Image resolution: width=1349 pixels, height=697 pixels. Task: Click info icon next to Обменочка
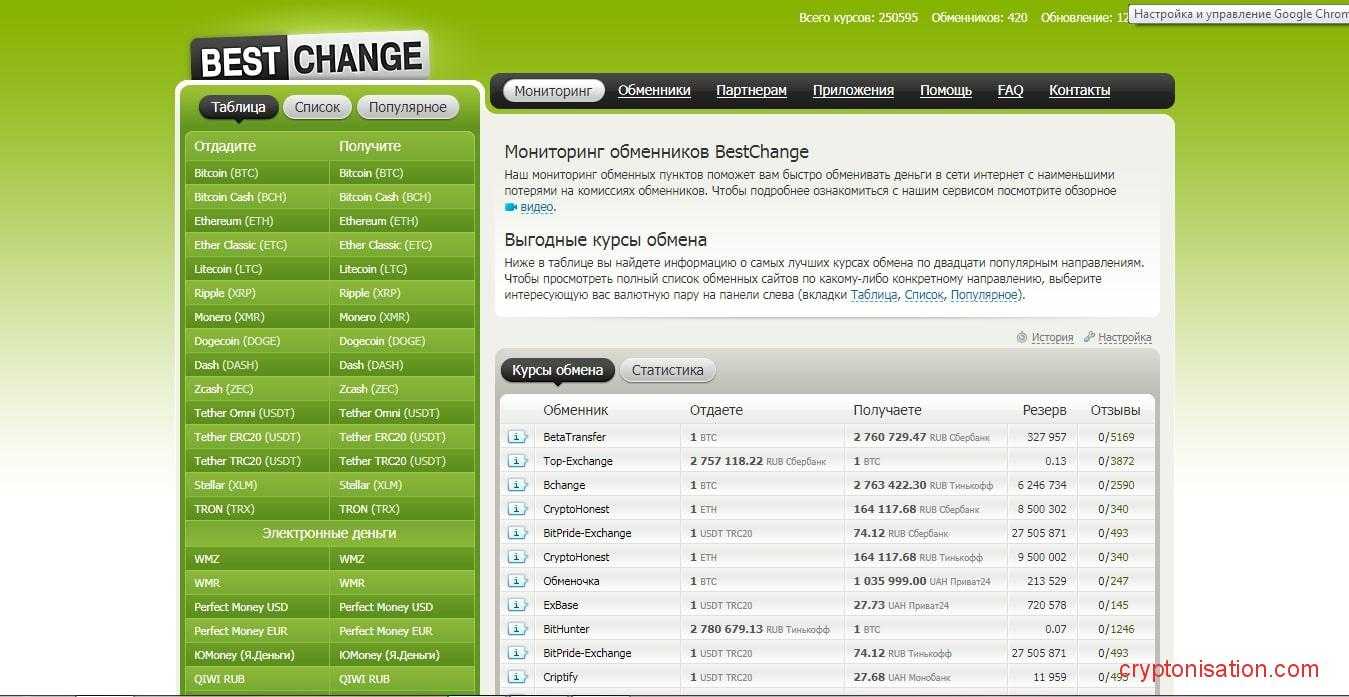517,581
